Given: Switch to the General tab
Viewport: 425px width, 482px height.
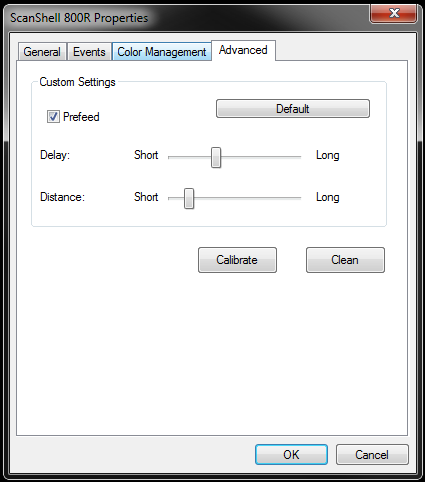Looking at the screenshot, I should pyautogui.click(x=42, y=52).
